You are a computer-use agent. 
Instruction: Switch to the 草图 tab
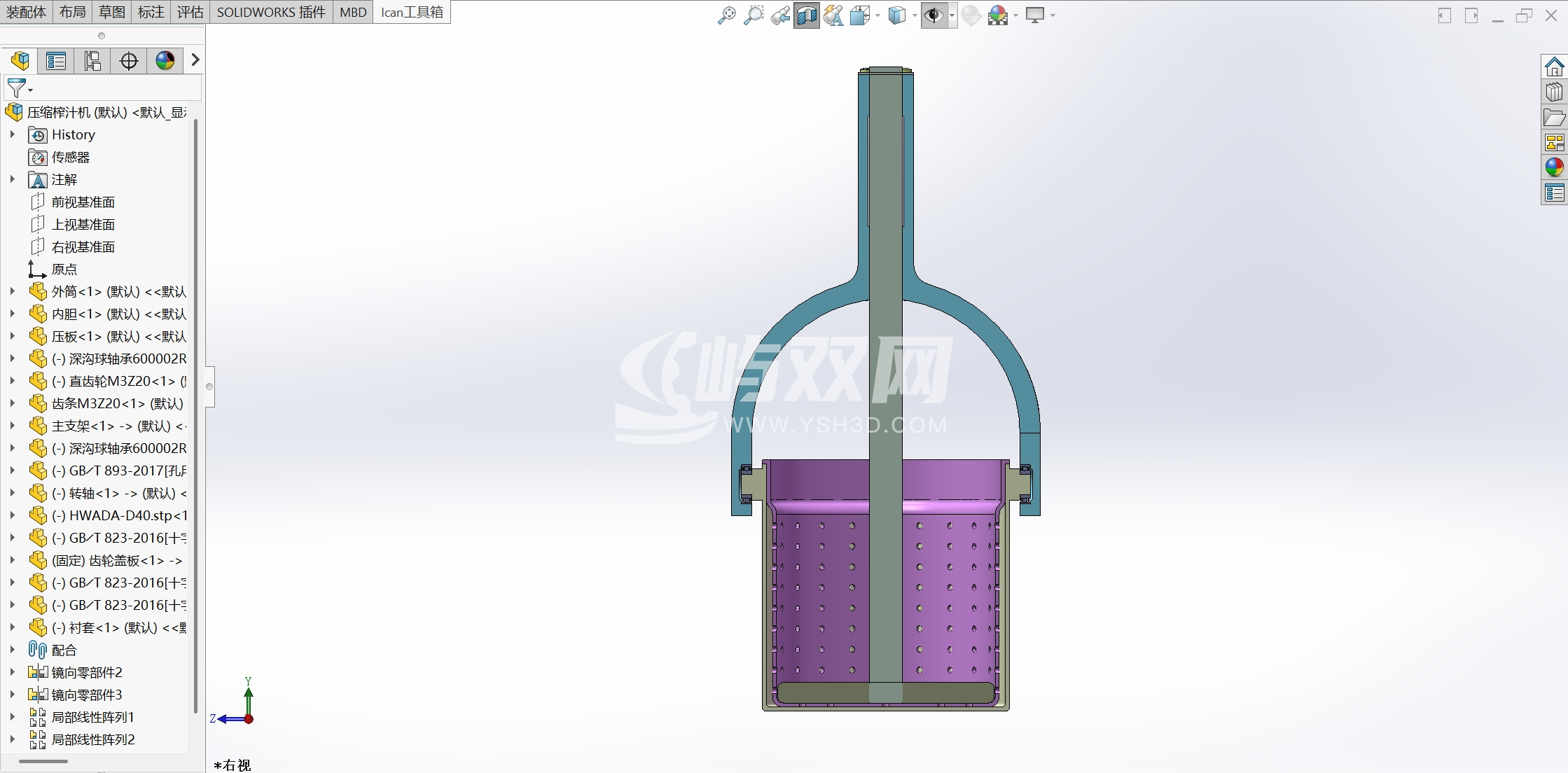pos(111,12)
